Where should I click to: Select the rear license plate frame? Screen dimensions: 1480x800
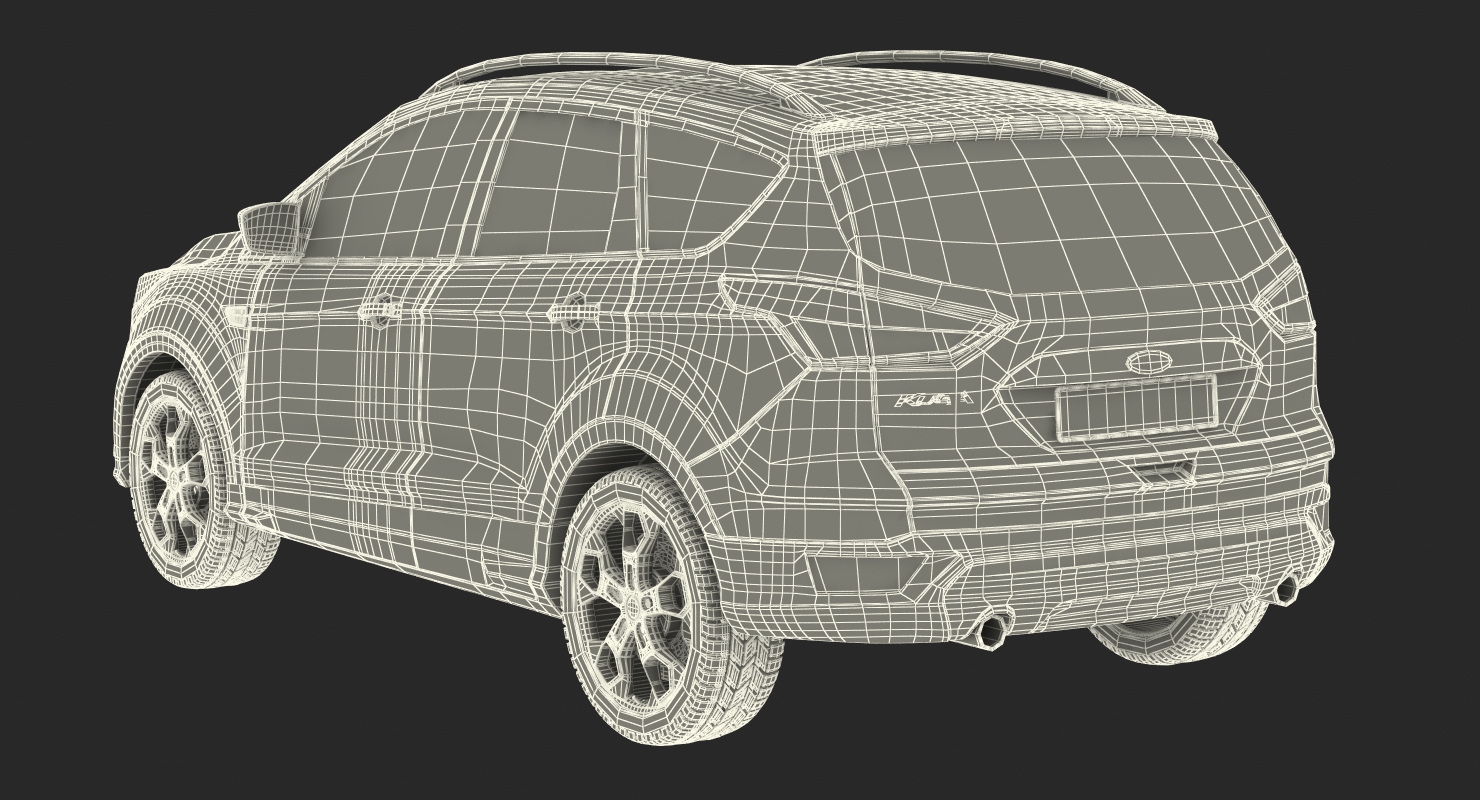1135,407
